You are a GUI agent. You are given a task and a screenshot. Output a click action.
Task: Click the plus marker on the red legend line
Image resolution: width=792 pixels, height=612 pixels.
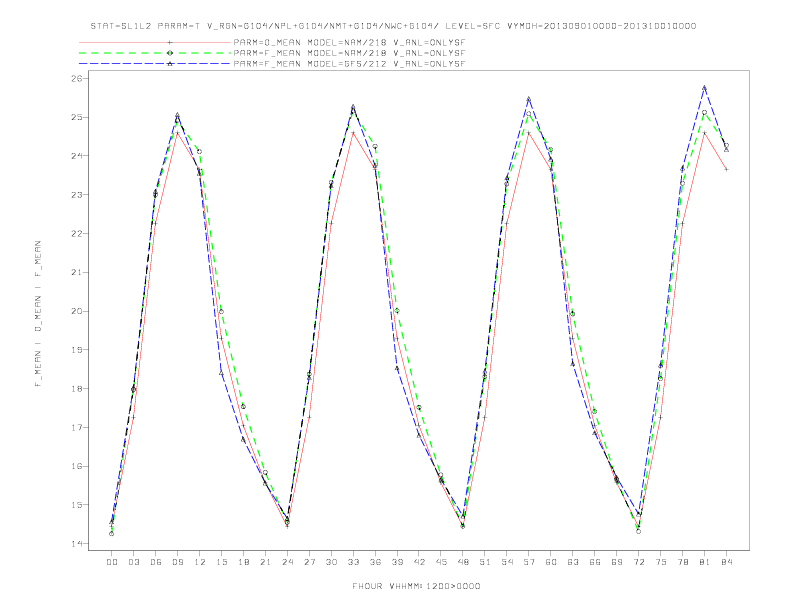pos(170,42)
